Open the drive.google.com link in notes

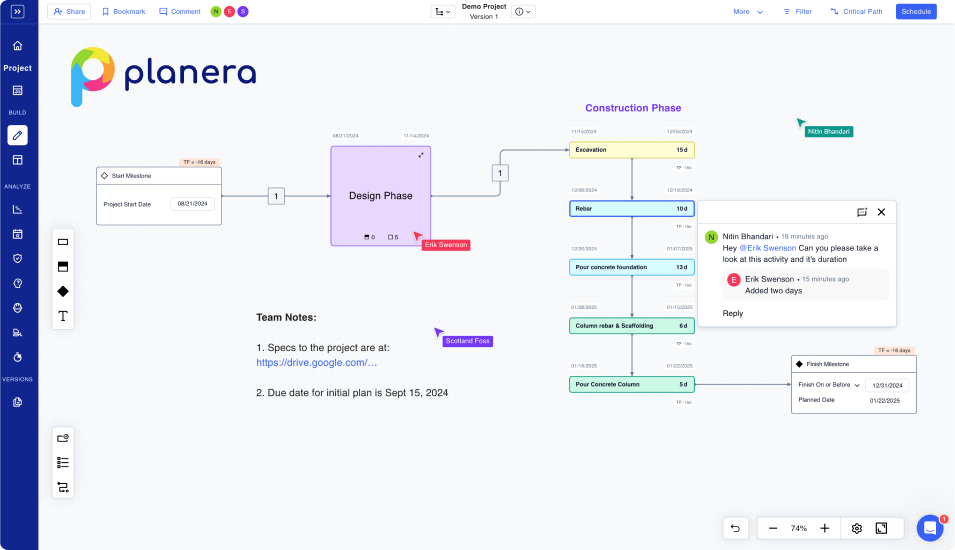click(316, 362)
